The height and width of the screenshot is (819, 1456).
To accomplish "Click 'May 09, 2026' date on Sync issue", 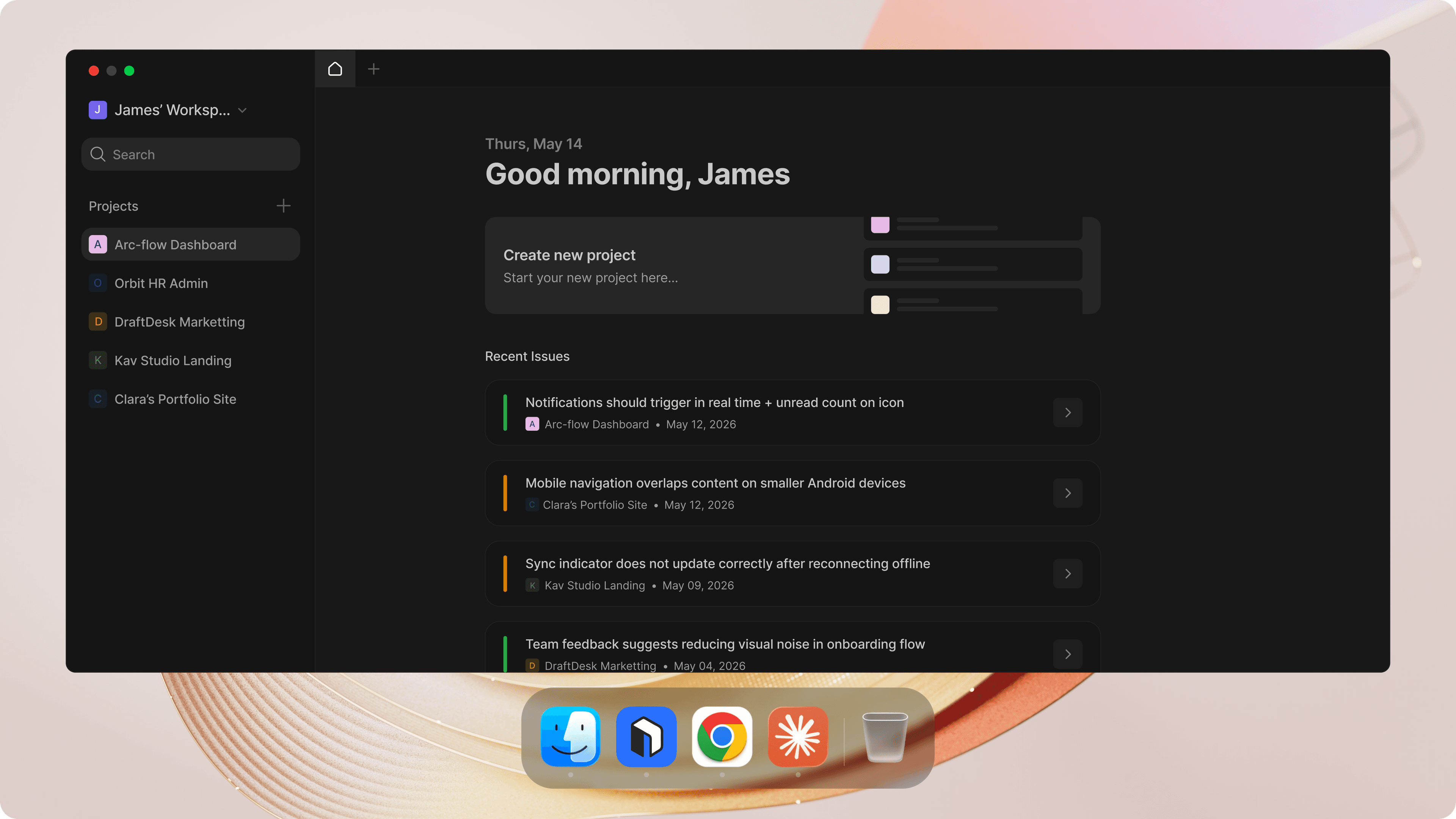I will (698, 585).
